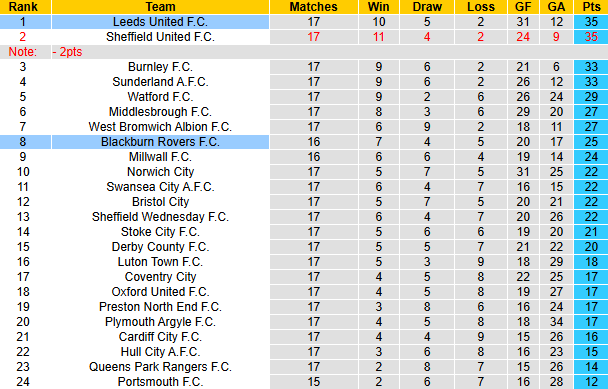Click the GA column header

pos(556,7)
